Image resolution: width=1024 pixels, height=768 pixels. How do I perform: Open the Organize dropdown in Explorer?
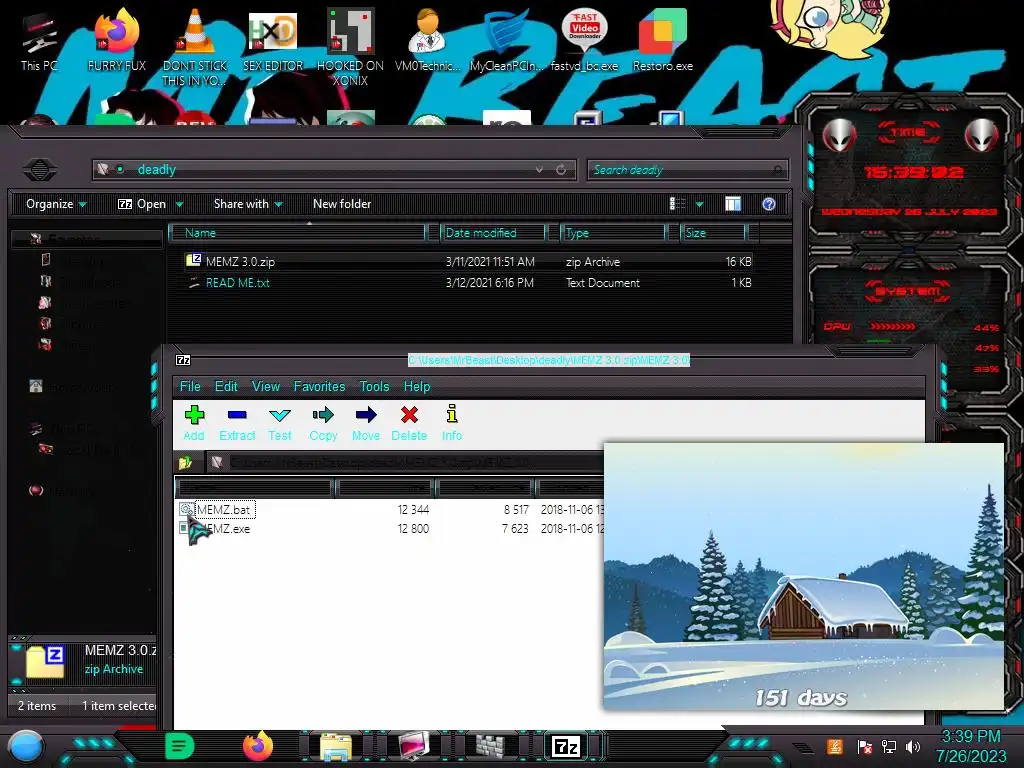coord(56,204)
